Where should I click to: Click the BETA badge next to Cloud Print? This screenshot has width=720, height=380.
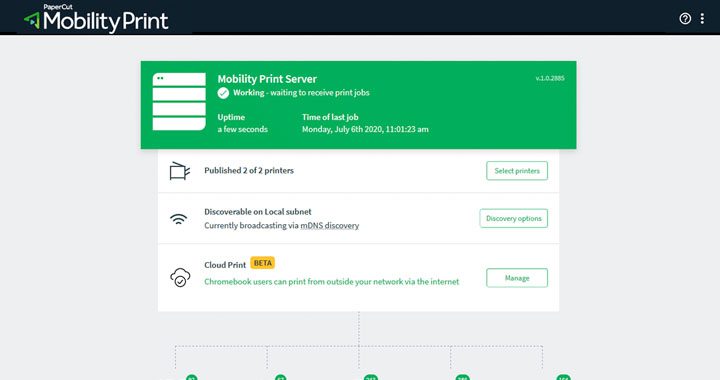tap(263, 263)
